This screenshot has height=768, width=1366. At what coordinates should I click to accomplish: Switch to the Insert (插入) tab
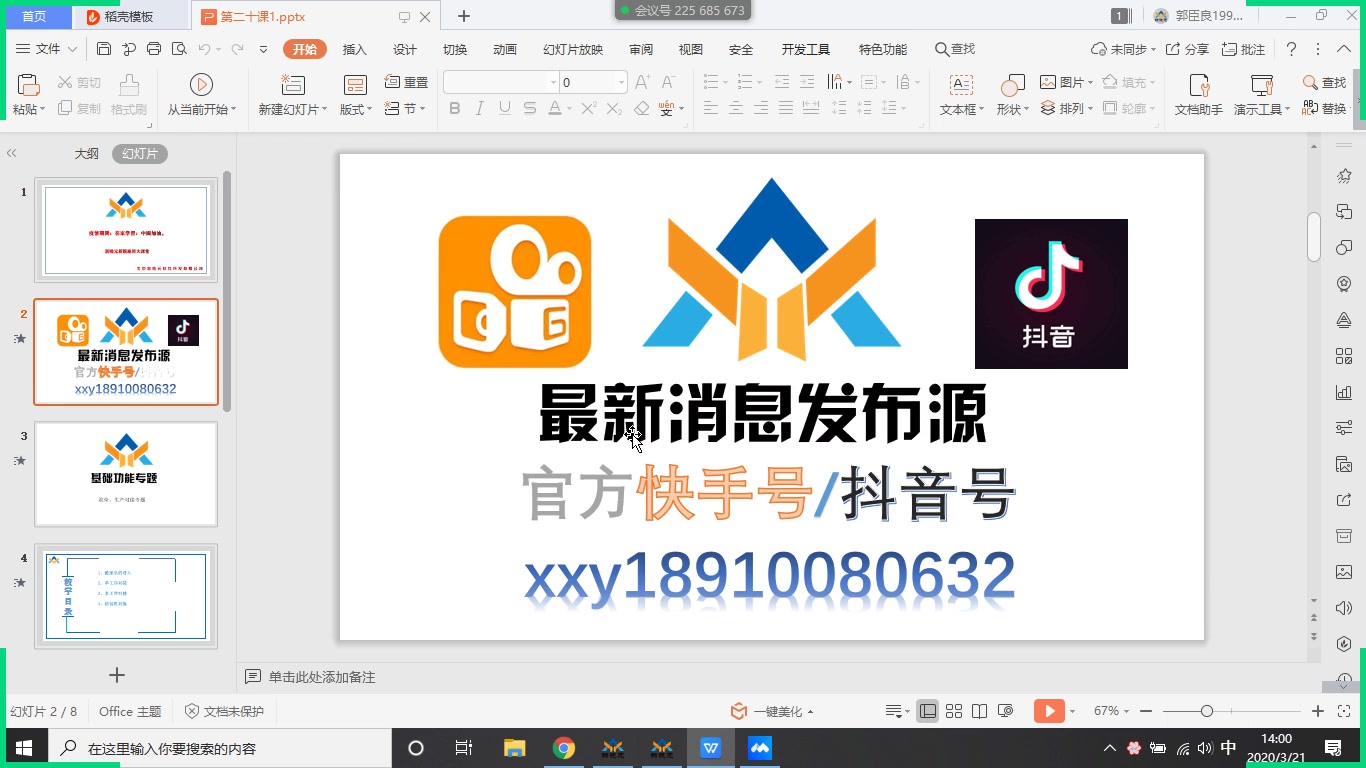click(355, 49)
